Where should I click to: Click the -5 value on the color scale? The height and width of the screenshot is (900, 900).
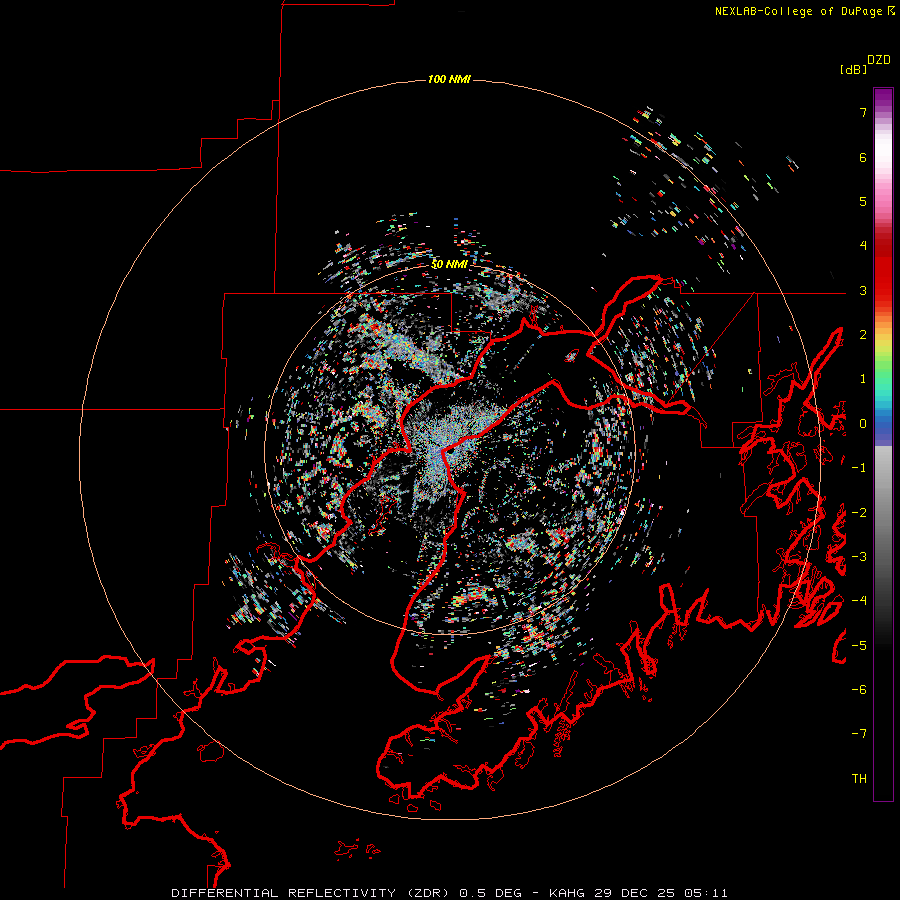(859, 646)
